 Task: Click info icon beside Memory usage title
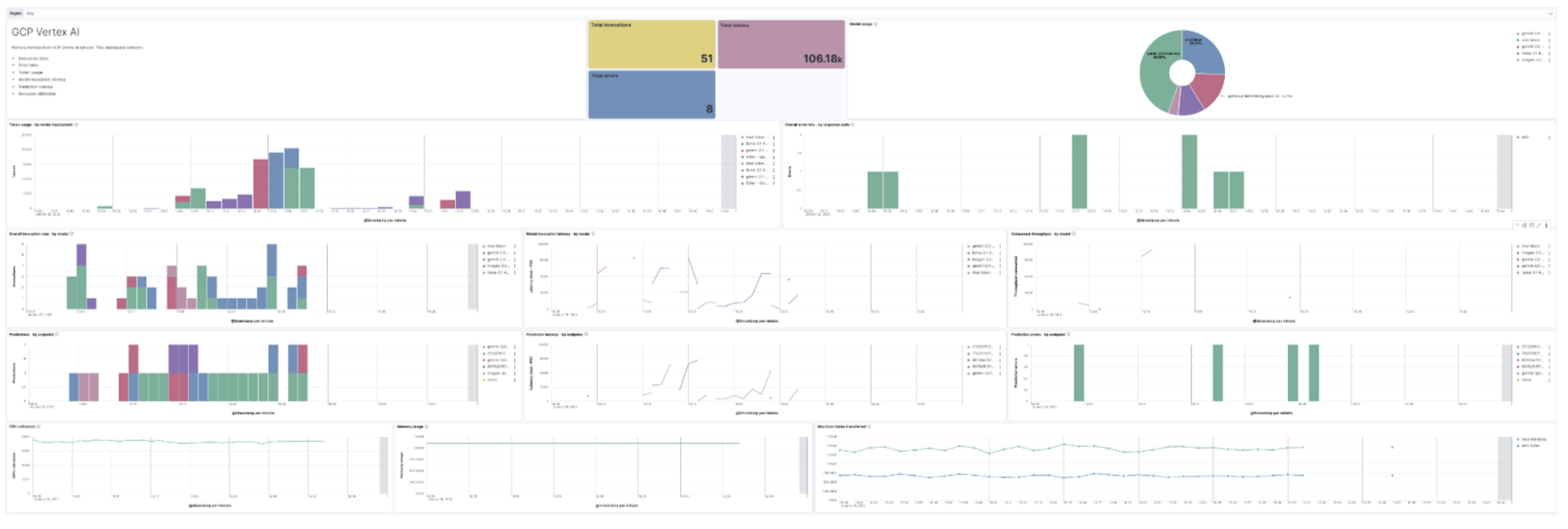click(x=426, y=427)
